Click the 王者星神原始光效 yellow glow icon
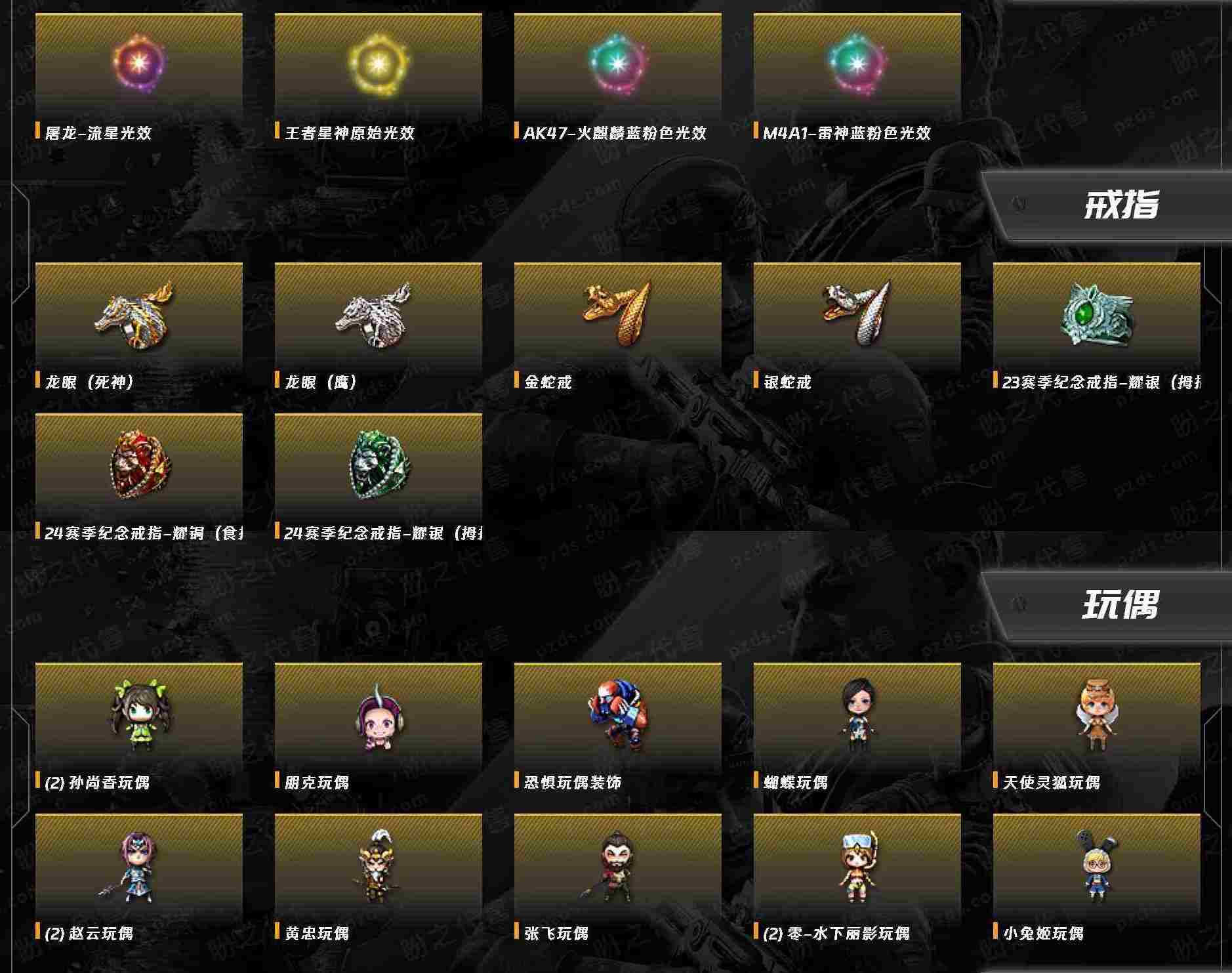 click(378, 64)
